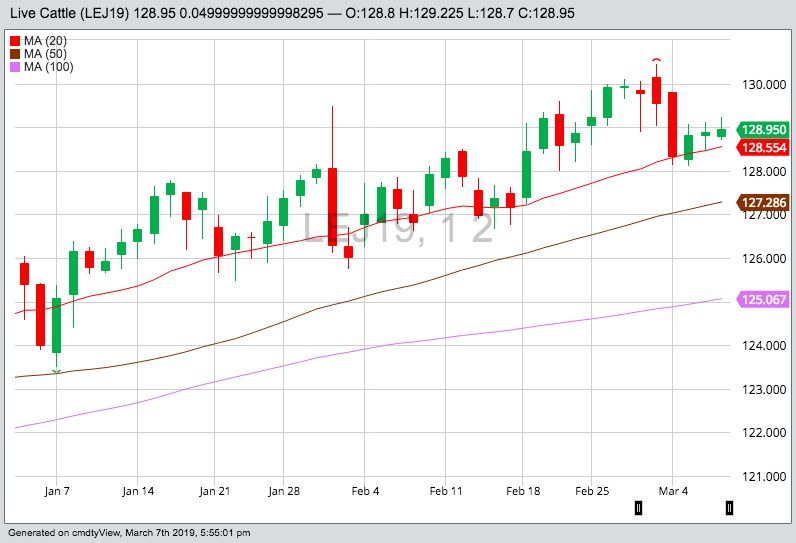The width and height of the screenshot is (796, 543).
Task: Toggle the MA (20) legend label
Action: coord(46,40)
